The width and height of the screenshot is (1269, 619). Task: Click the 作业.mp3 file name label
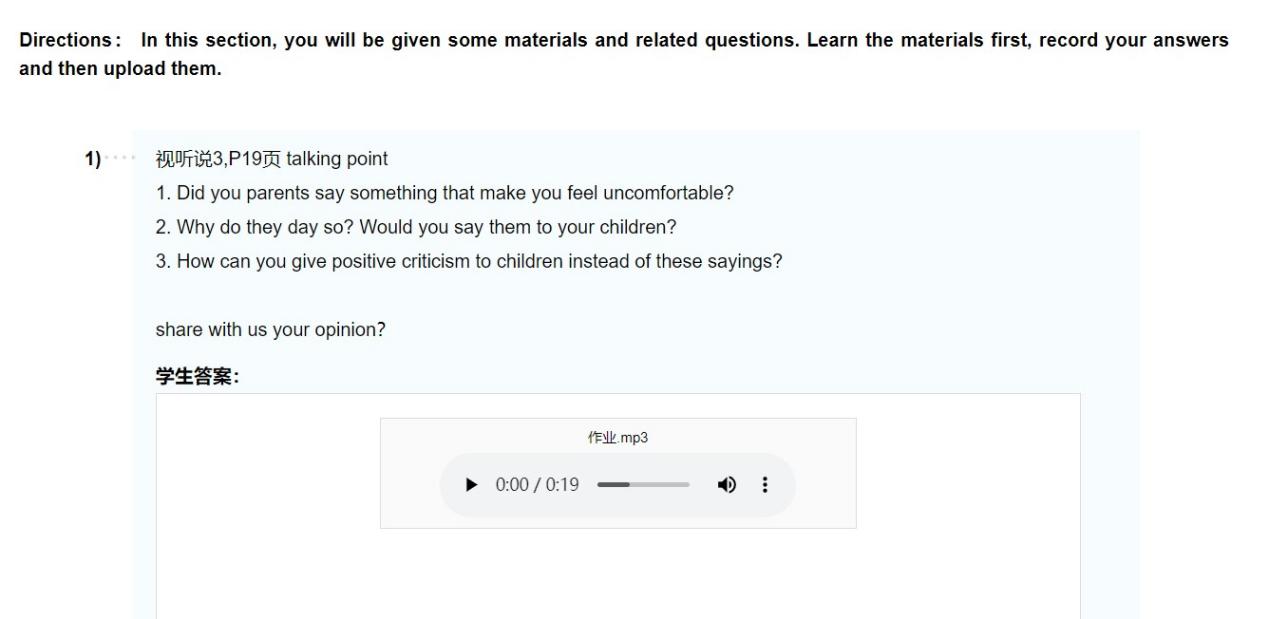618,438
